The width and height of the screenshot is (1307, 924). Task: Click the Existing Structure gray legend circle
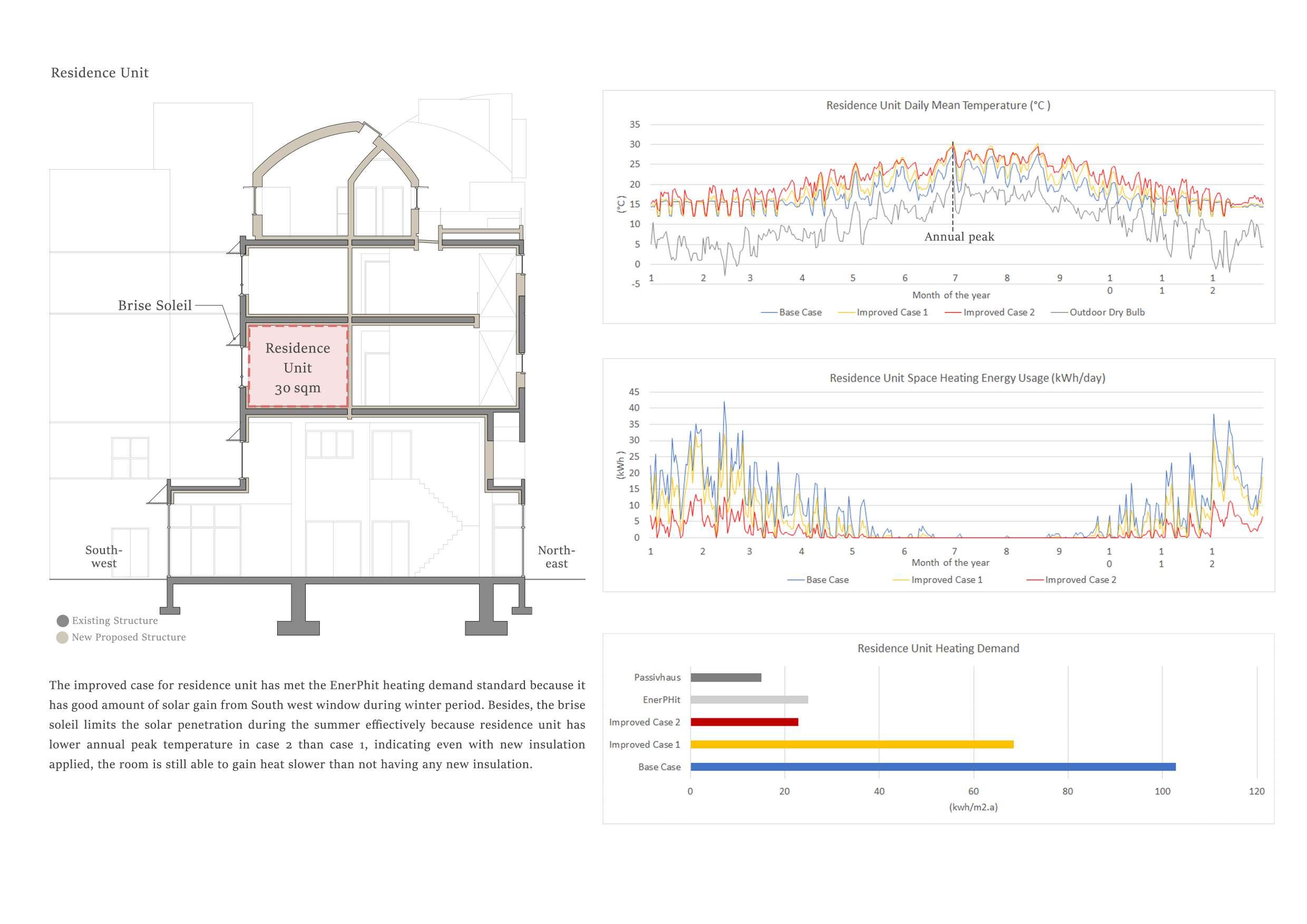coord(63,621)
